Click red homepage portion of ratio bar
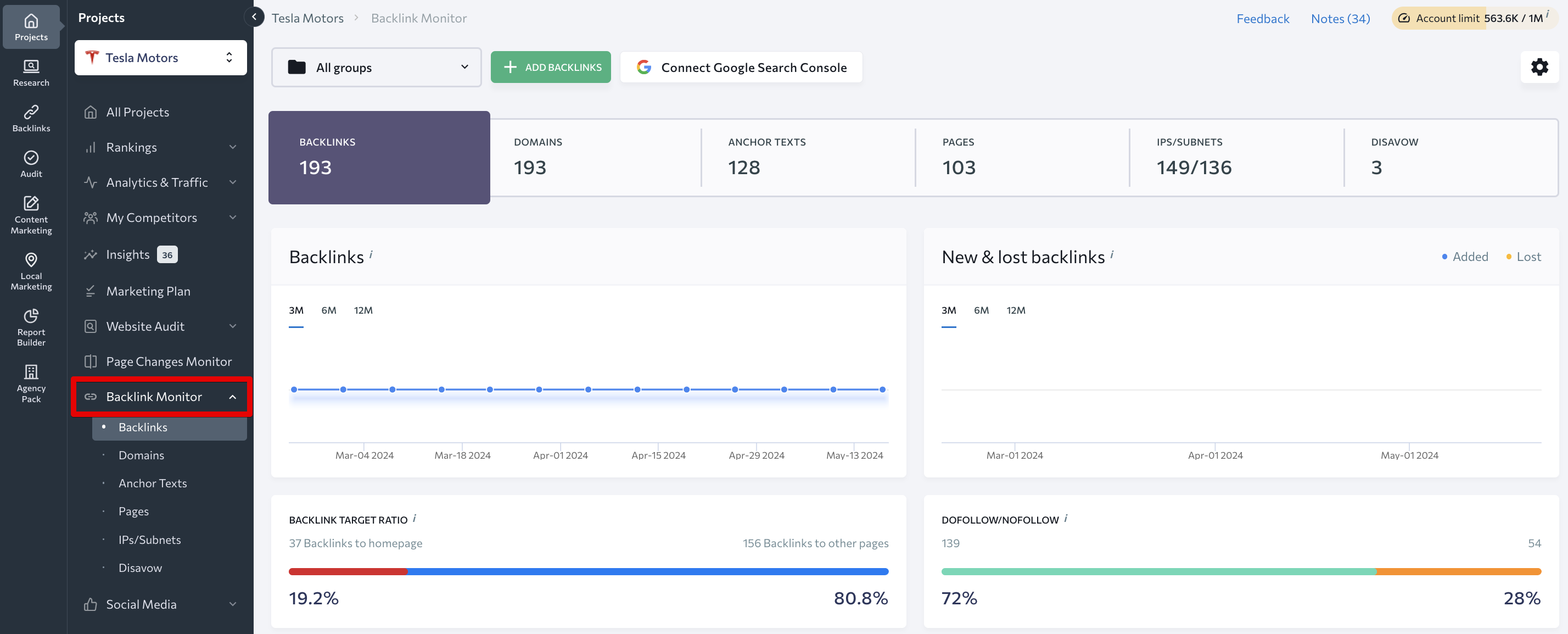This screenshot has width=1568, height=634. 348,572
